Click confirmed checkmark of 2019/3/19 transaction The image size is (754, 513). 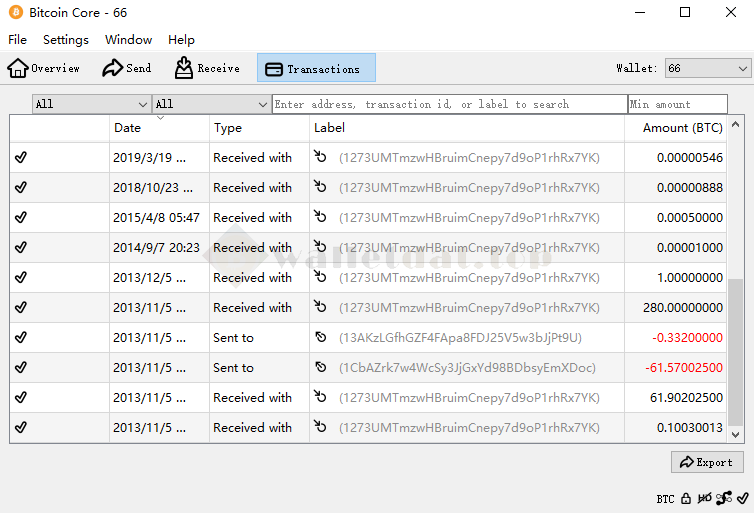[21, 157]
